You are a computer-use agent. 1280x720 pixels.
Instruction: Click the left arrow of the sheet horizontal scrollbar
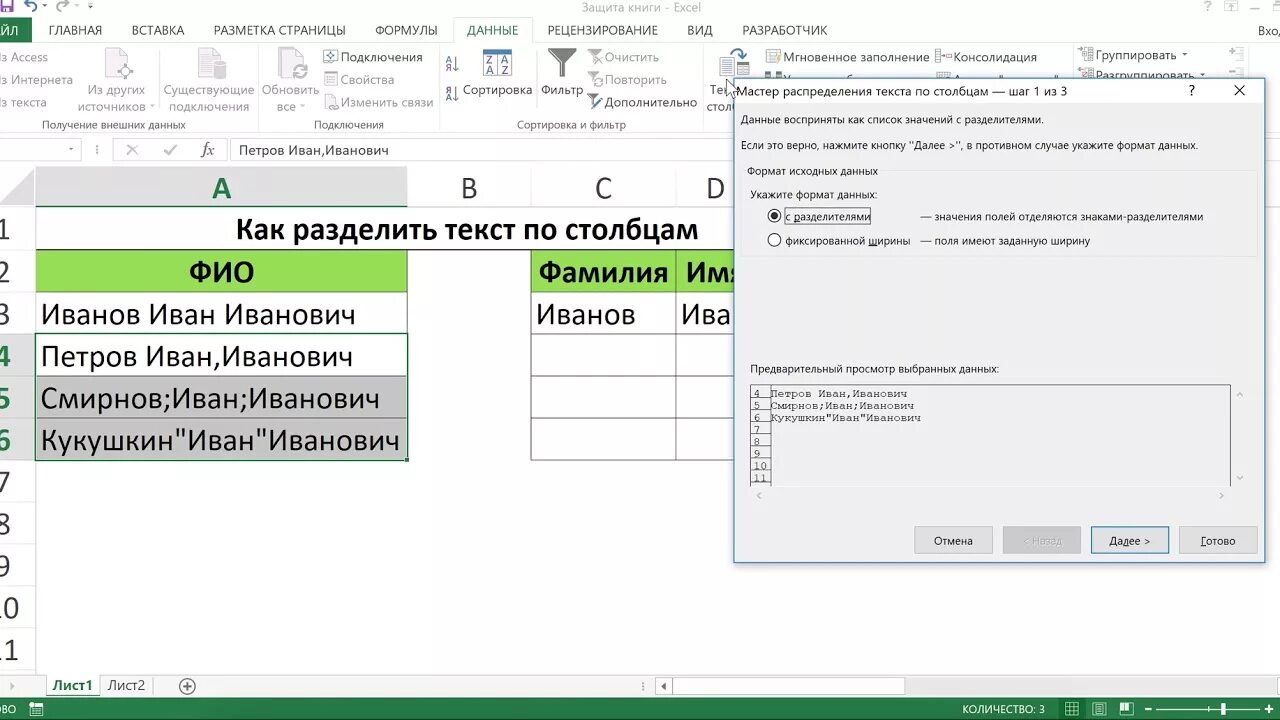[x=664, y=686]
